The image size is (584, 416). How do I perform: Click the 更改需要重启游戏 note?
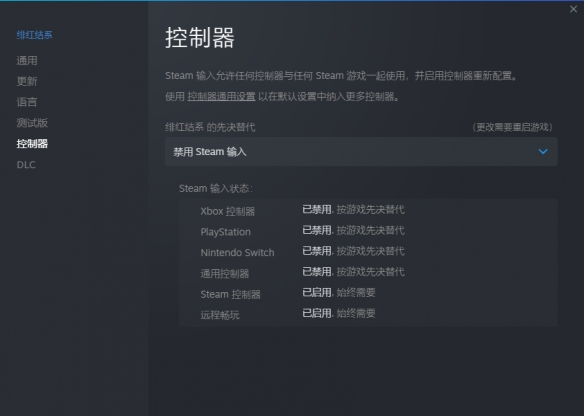click(512, 127)
